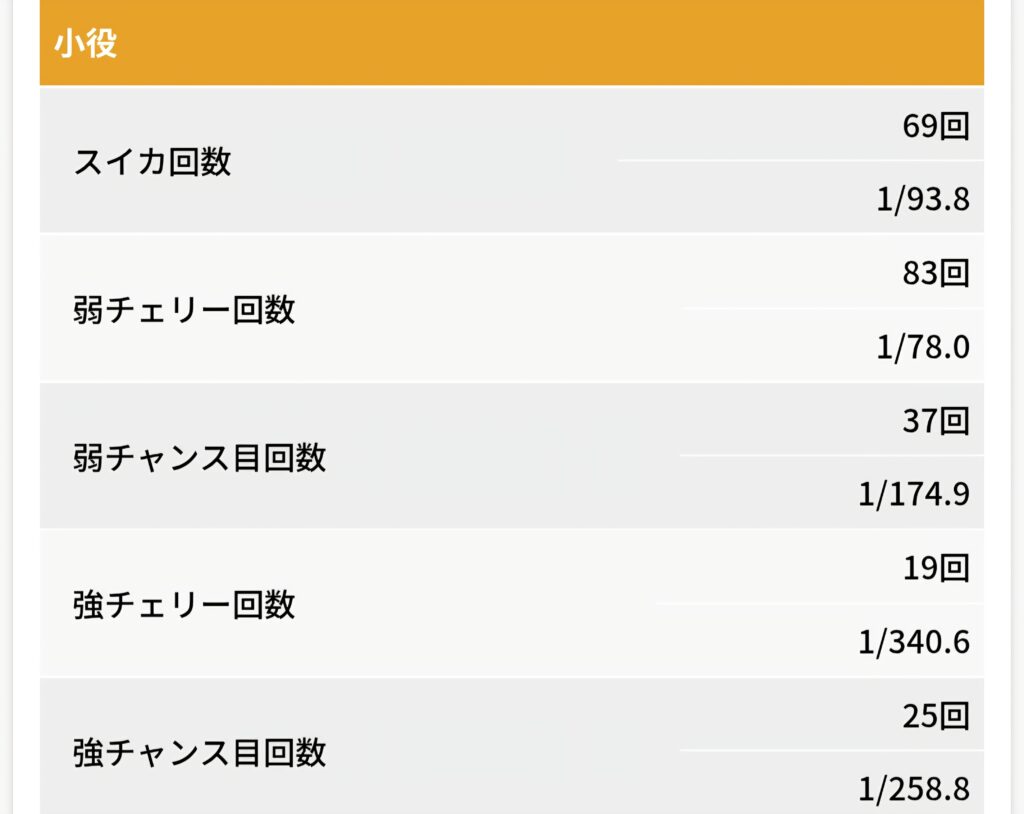Select the 83回 weak cherry count

(x=935, y=273)
